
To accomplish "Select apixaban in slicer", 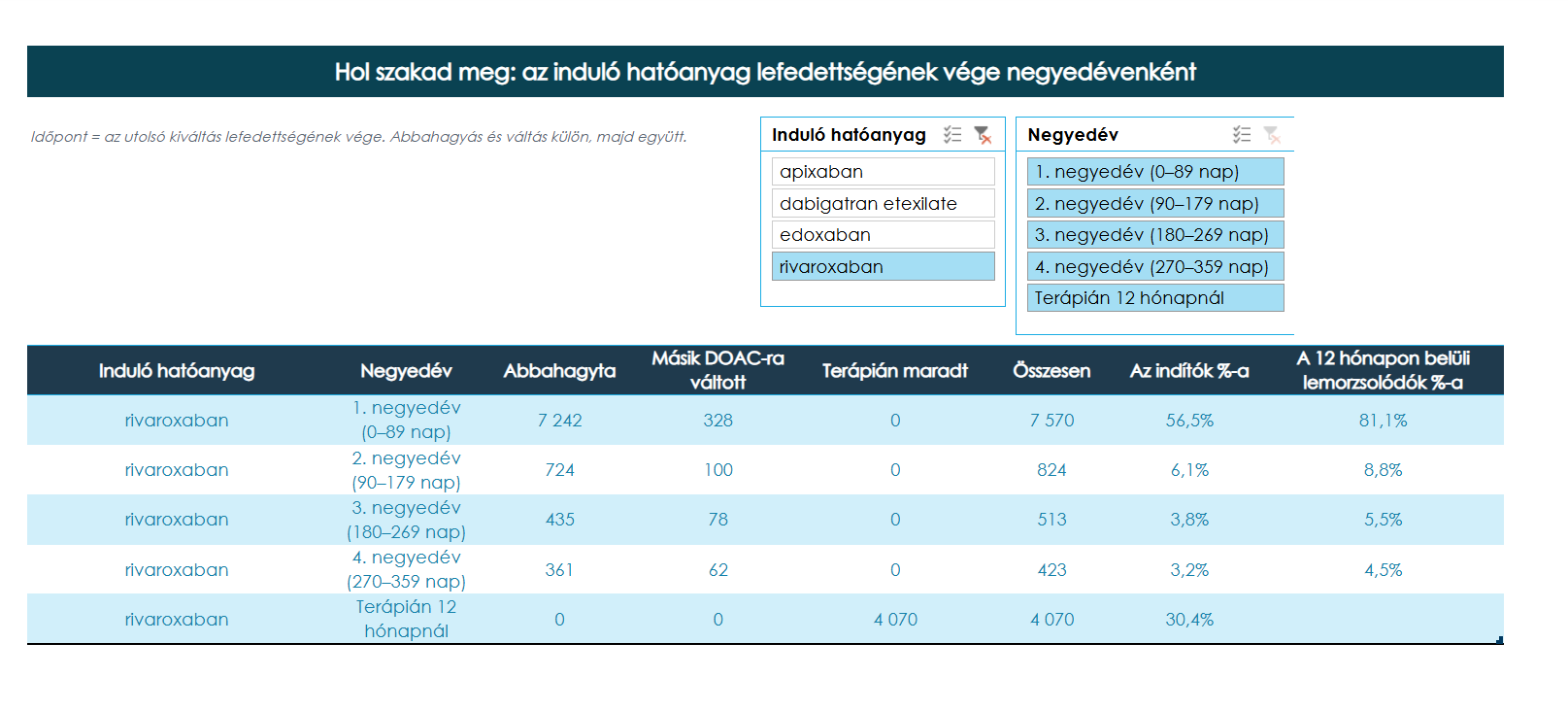I will point(884,172).
